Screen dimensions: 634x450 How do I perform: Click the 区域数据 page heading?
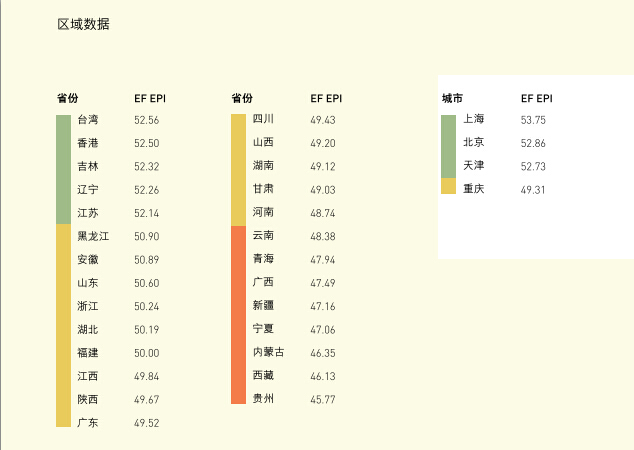tap(83, 24)
